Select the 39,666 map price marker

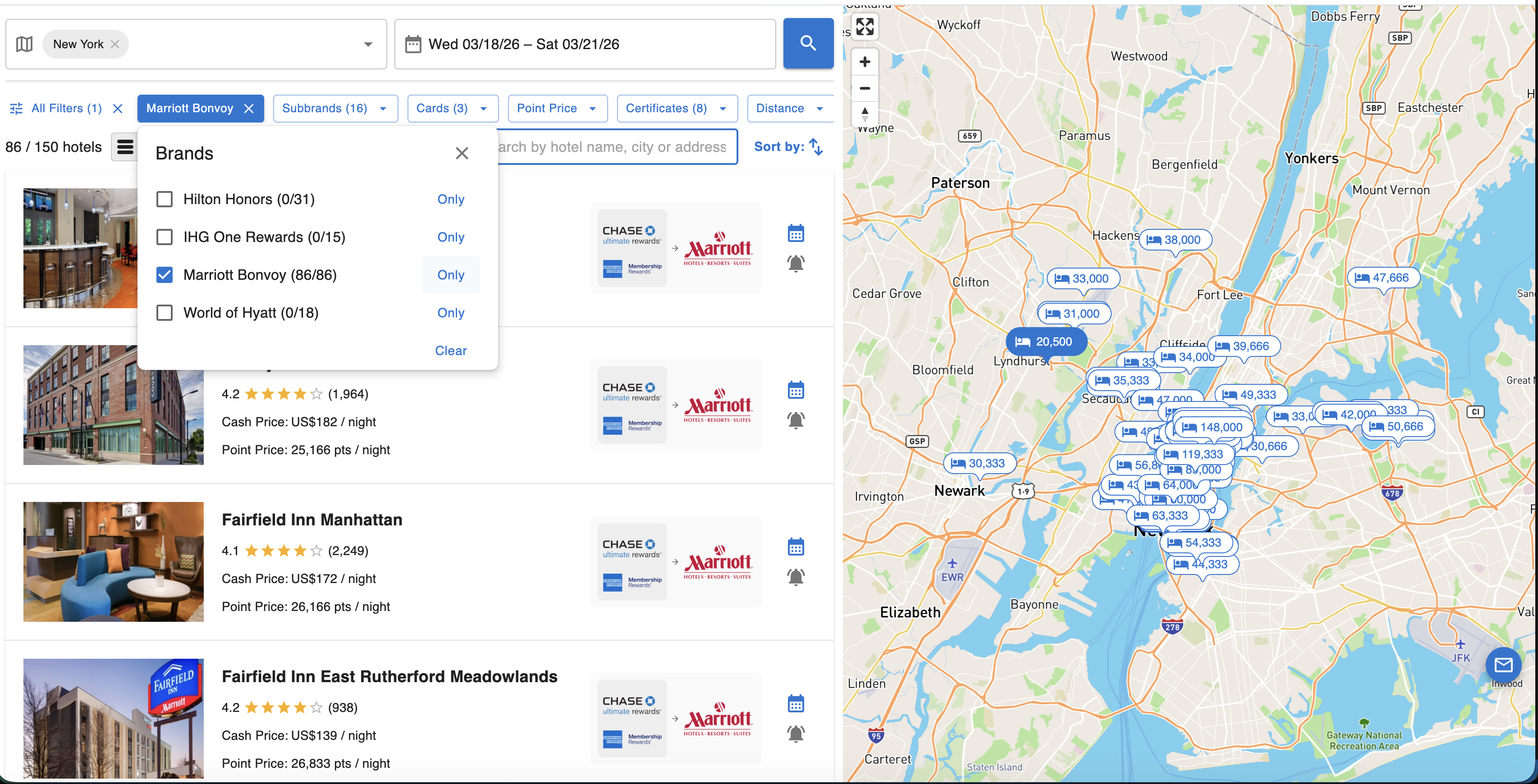tap(1244, 346)
